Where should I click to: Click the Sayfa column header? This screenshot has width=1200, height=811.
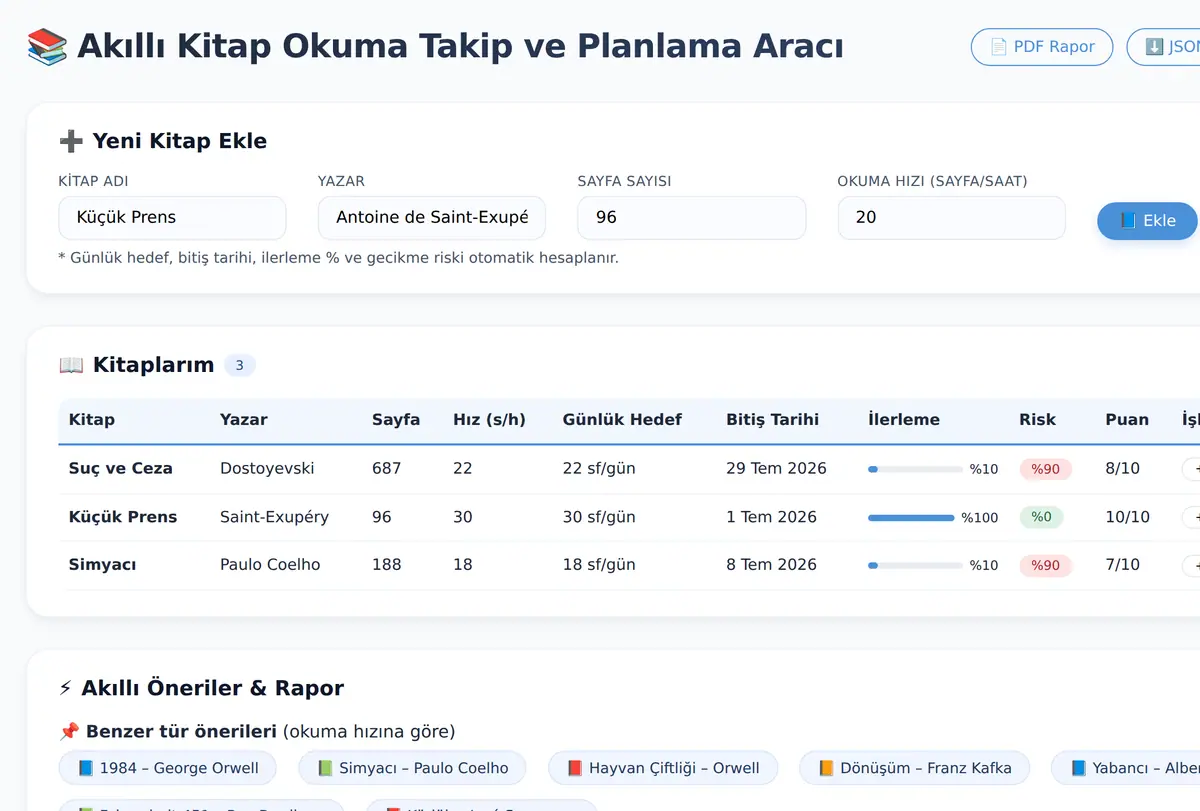click(x=396, y=420)
